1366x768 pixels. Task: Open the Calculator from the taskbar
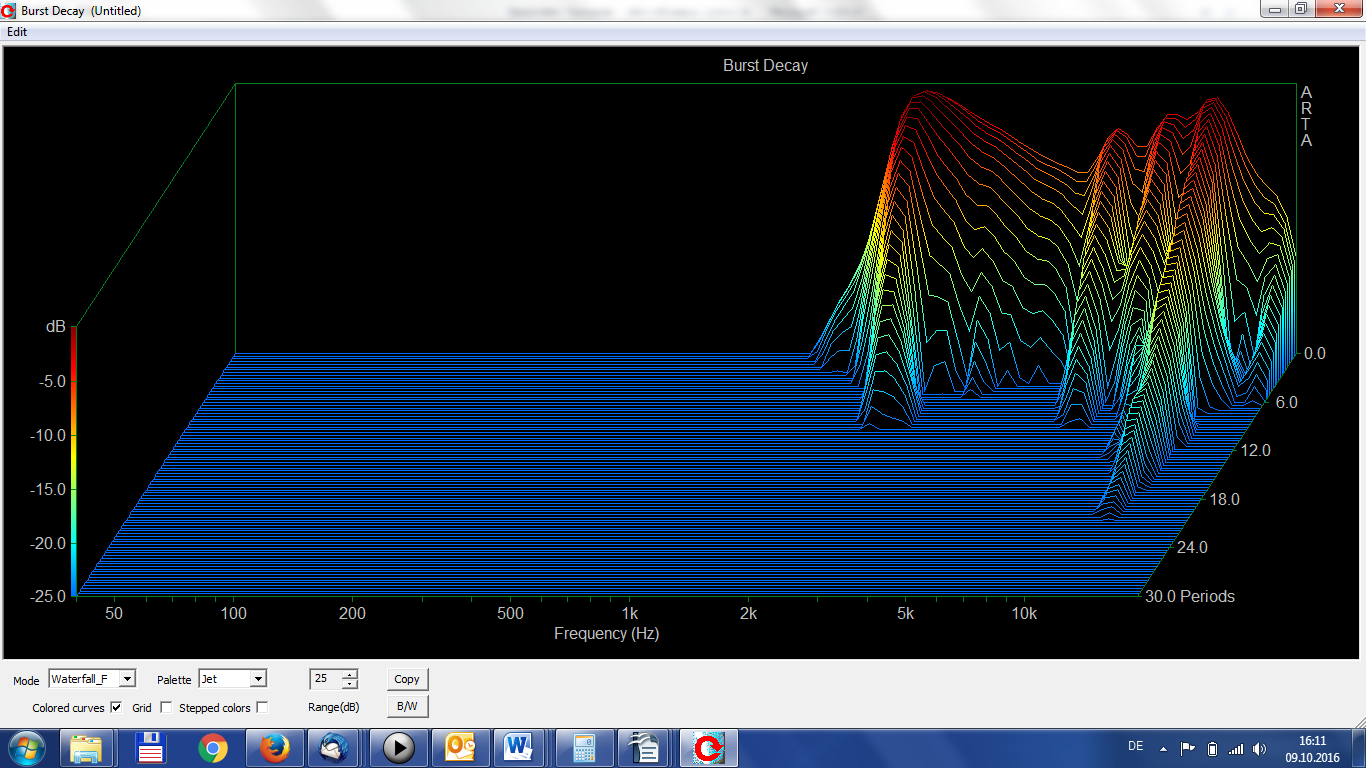pos(583,748)
